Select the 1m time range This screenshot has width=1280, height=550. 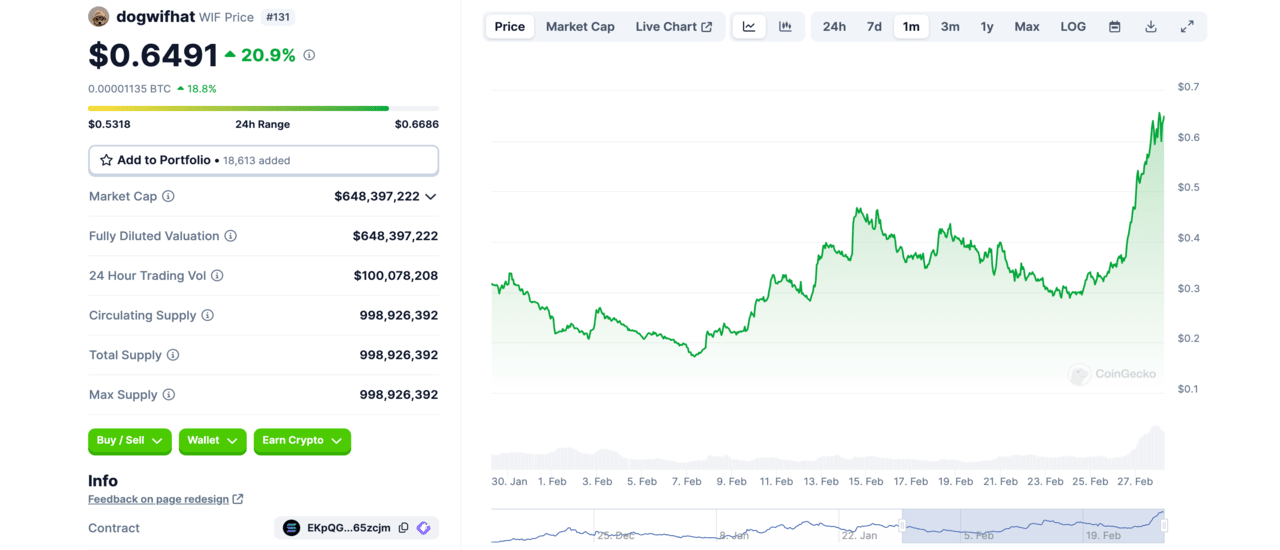[x=911, y=27]
